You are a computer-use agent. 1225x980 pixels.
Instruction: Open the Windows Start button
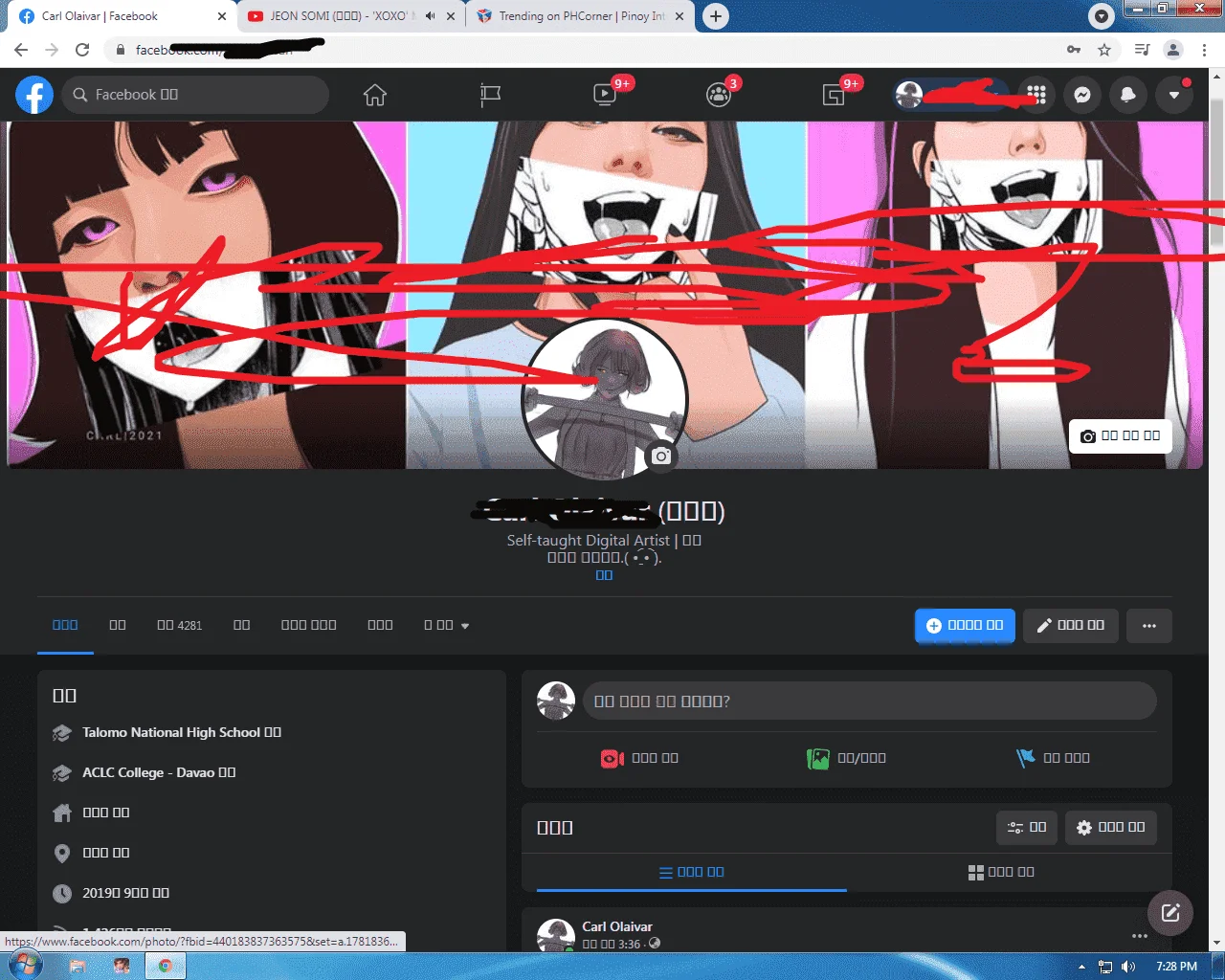[x=24, y=966]
